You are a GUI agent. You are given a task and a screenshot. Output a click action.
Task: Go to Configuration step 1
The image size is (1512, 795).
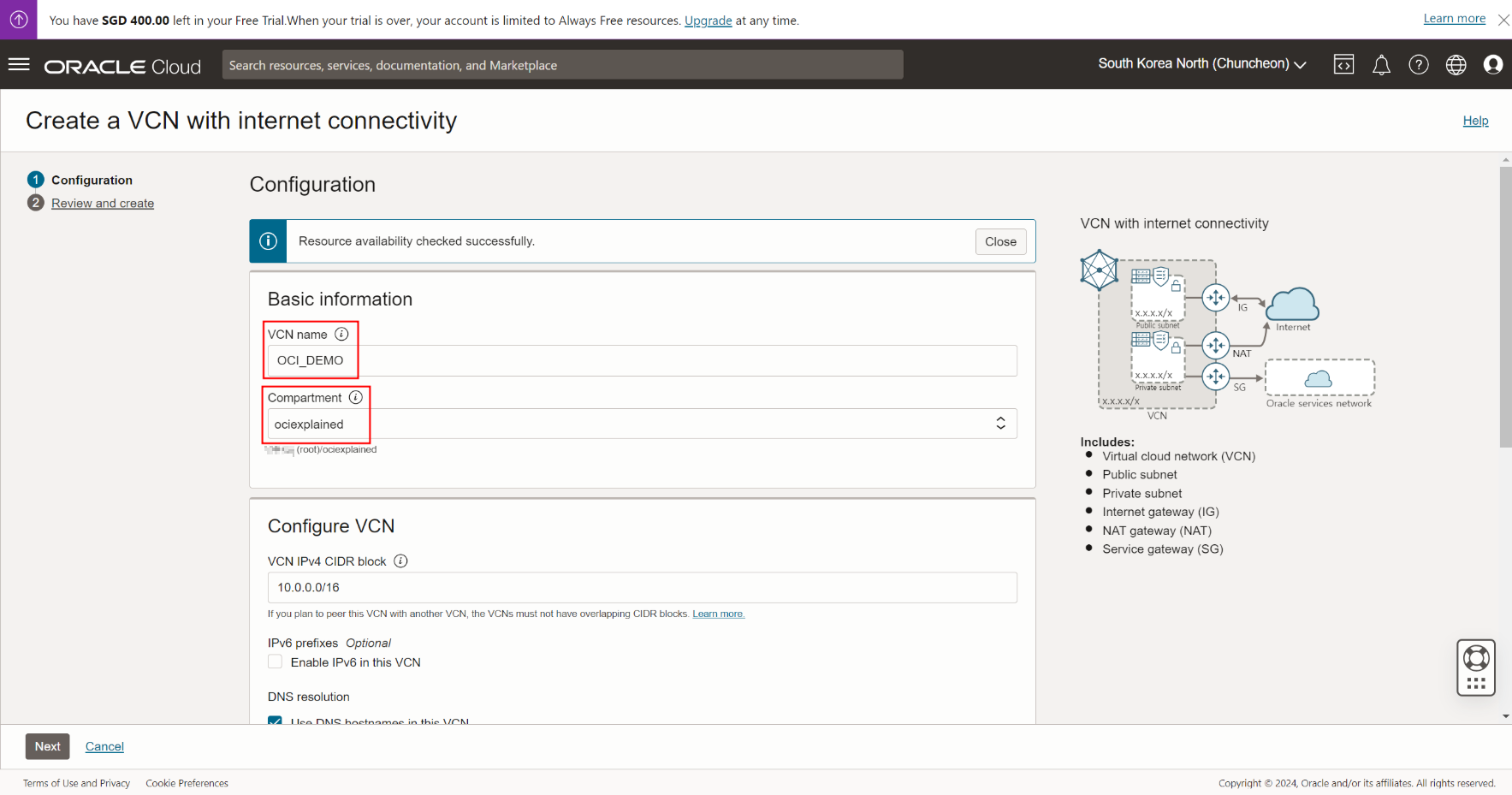click(92, 180)
